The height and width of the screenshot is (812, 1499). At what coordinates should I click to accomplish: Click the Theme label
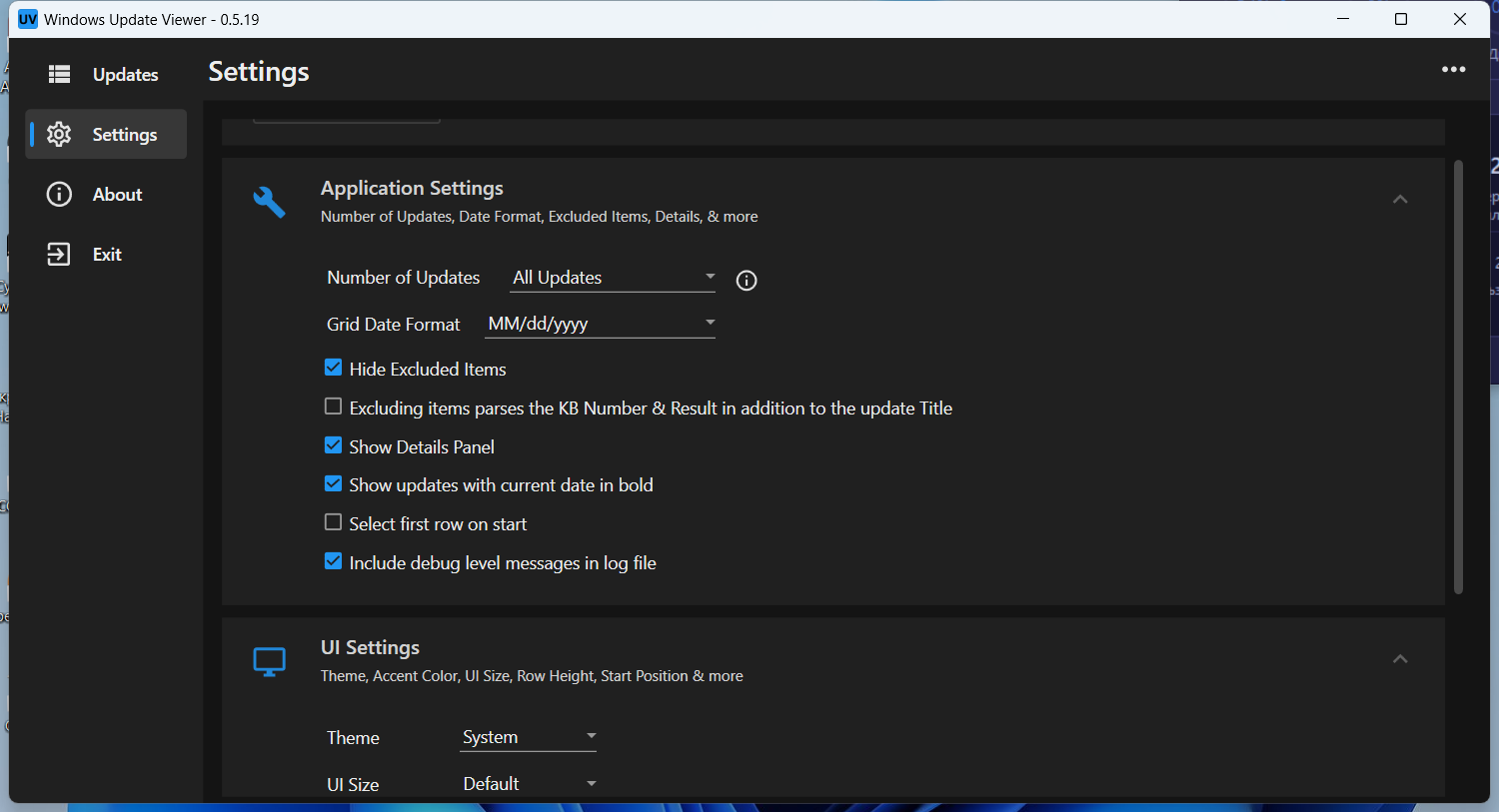click(353, 738)
